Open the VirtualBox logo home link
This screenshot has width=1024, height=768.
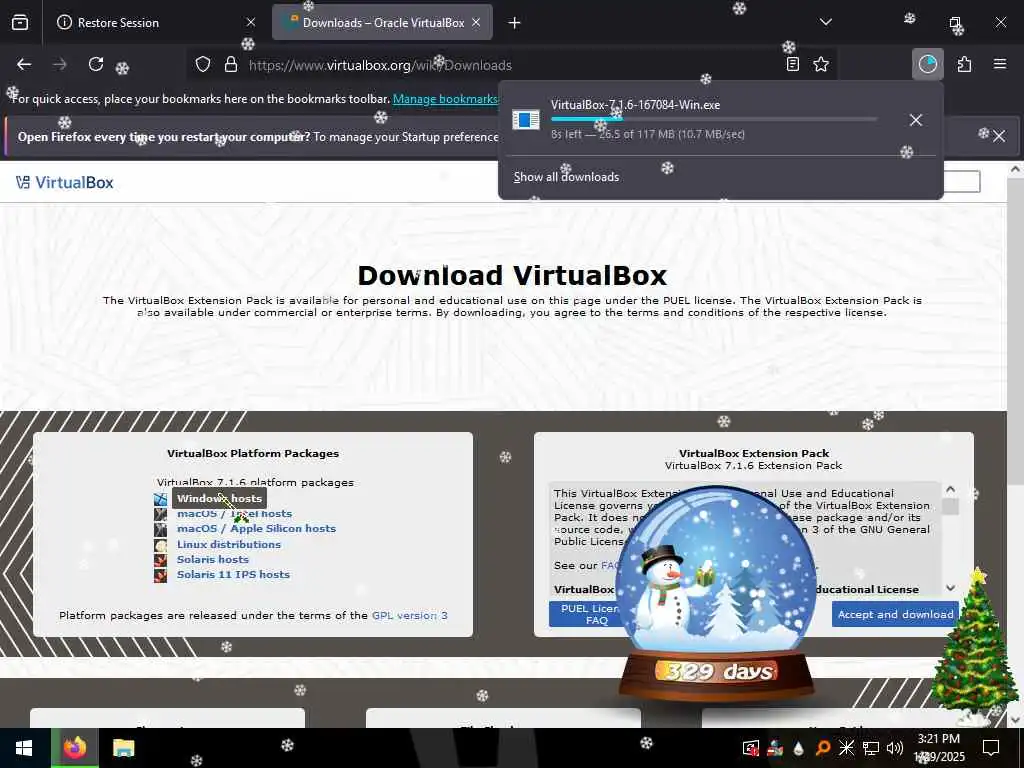65,183
